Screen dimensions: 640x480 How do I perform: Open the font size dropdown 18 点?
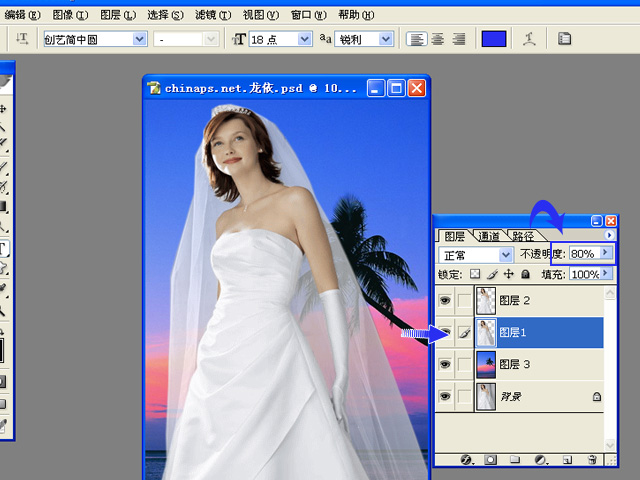click(x=304, y=39)
